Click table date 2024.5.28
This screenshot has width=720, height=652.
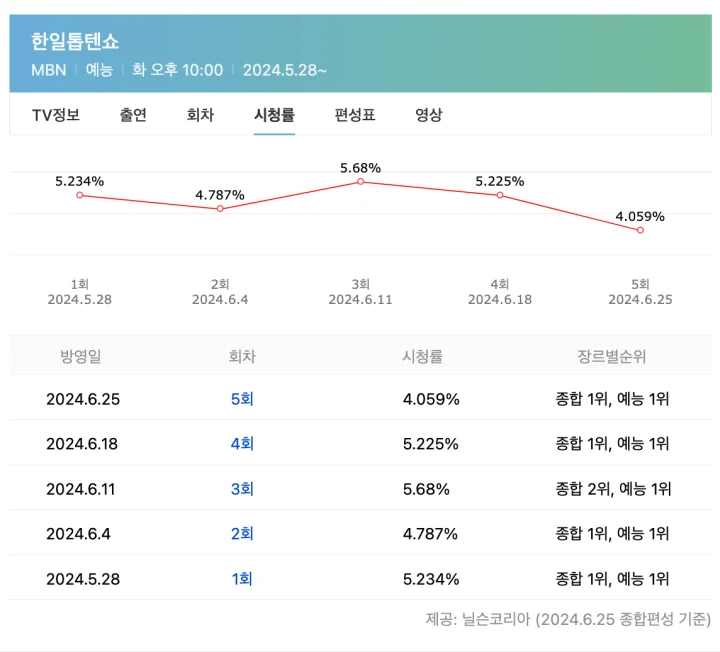[x=83, y=579]
